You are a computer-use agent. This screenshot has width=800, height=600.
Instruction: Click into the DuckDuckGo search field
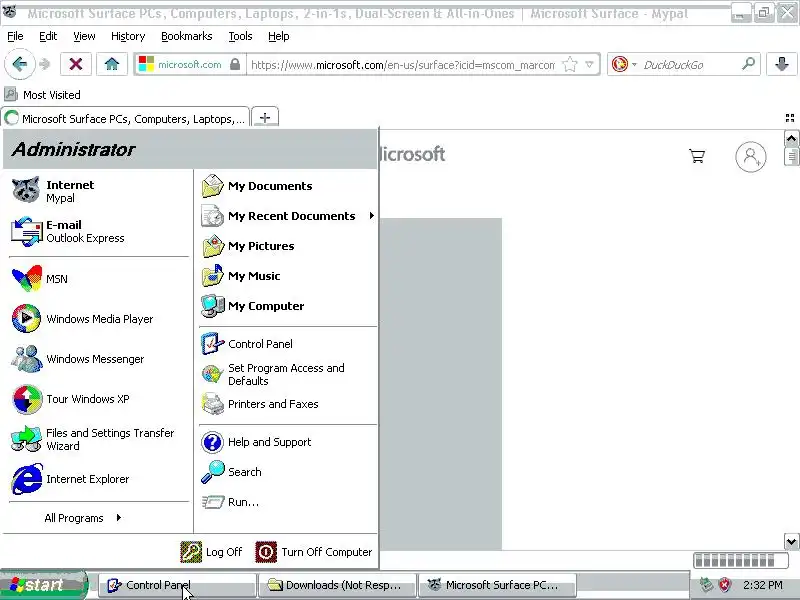pyautogui.click(x=689, y=65)
